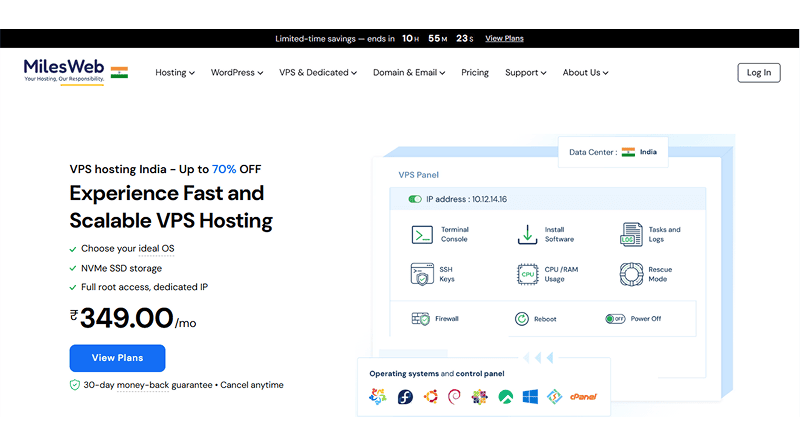The image size is (800, 445).
Task: Click the money-back guarantee shield icon
Action: pos(74,385)
